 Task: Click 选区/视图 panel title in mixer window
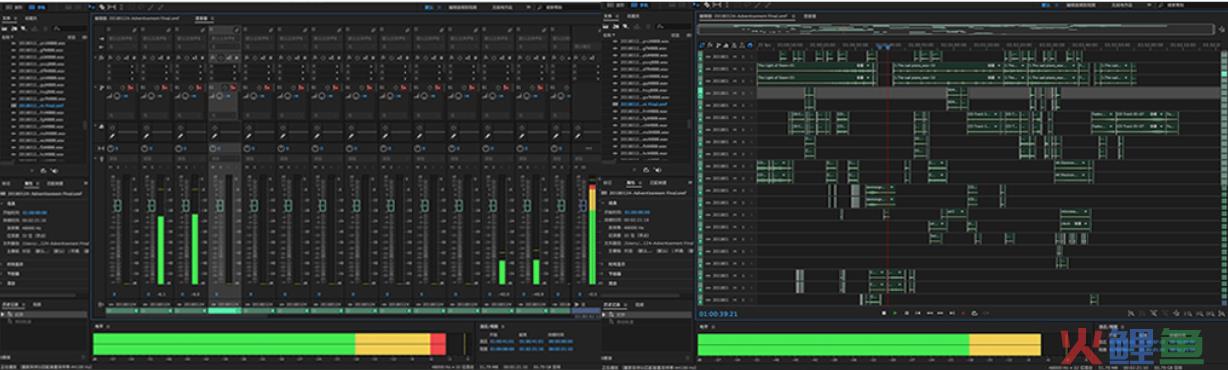[490, 325]
